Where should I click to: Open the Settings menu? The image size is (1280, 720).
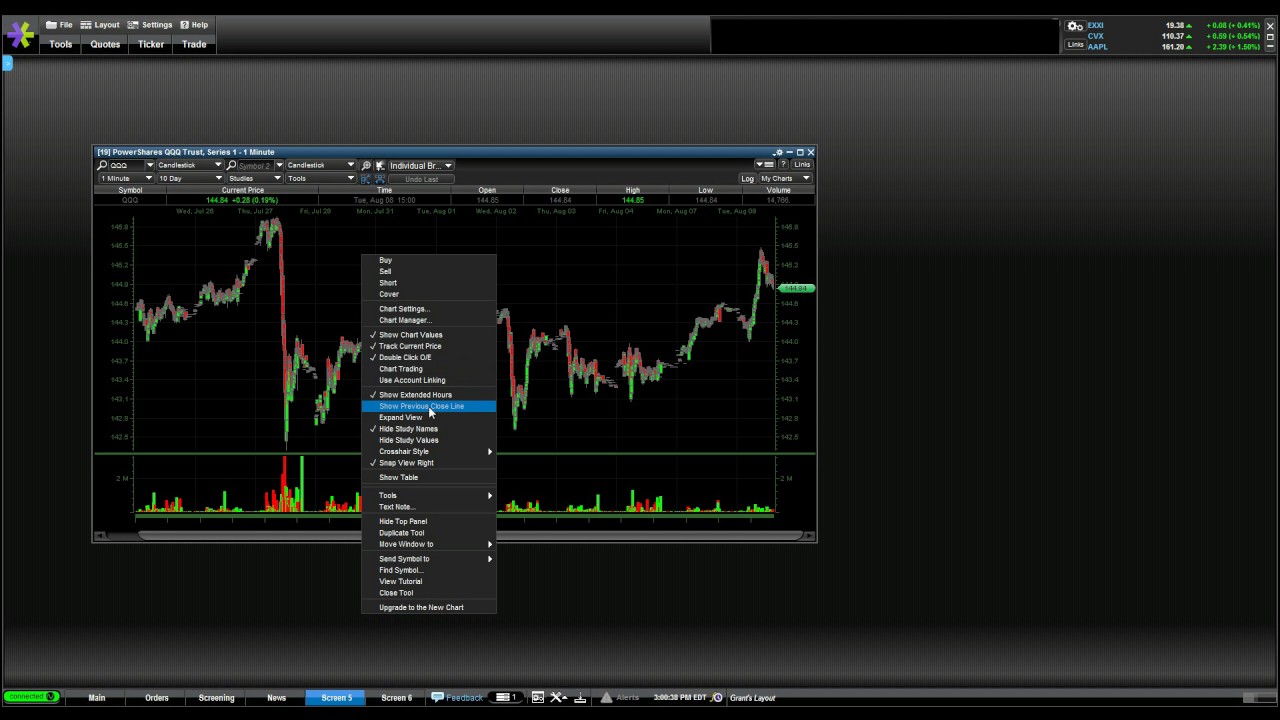click(150, 25)
